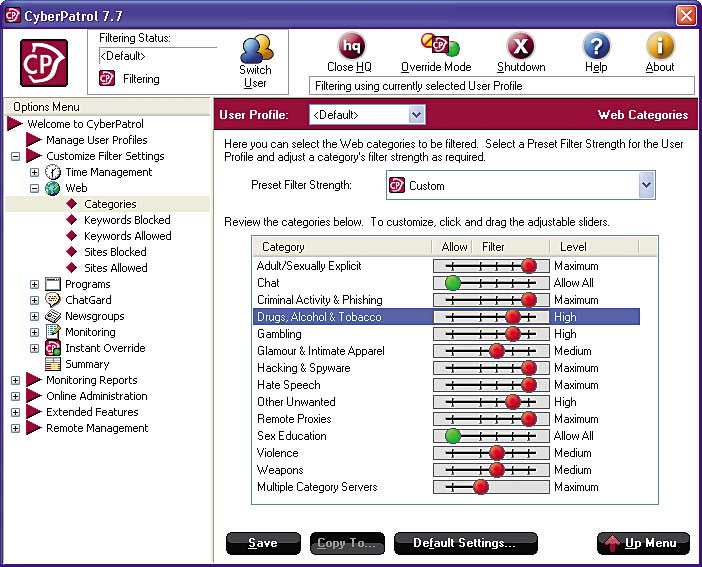Click arrow icon beside Remote Management
Viewport: 702px width, 567px height.
[34, 428]
